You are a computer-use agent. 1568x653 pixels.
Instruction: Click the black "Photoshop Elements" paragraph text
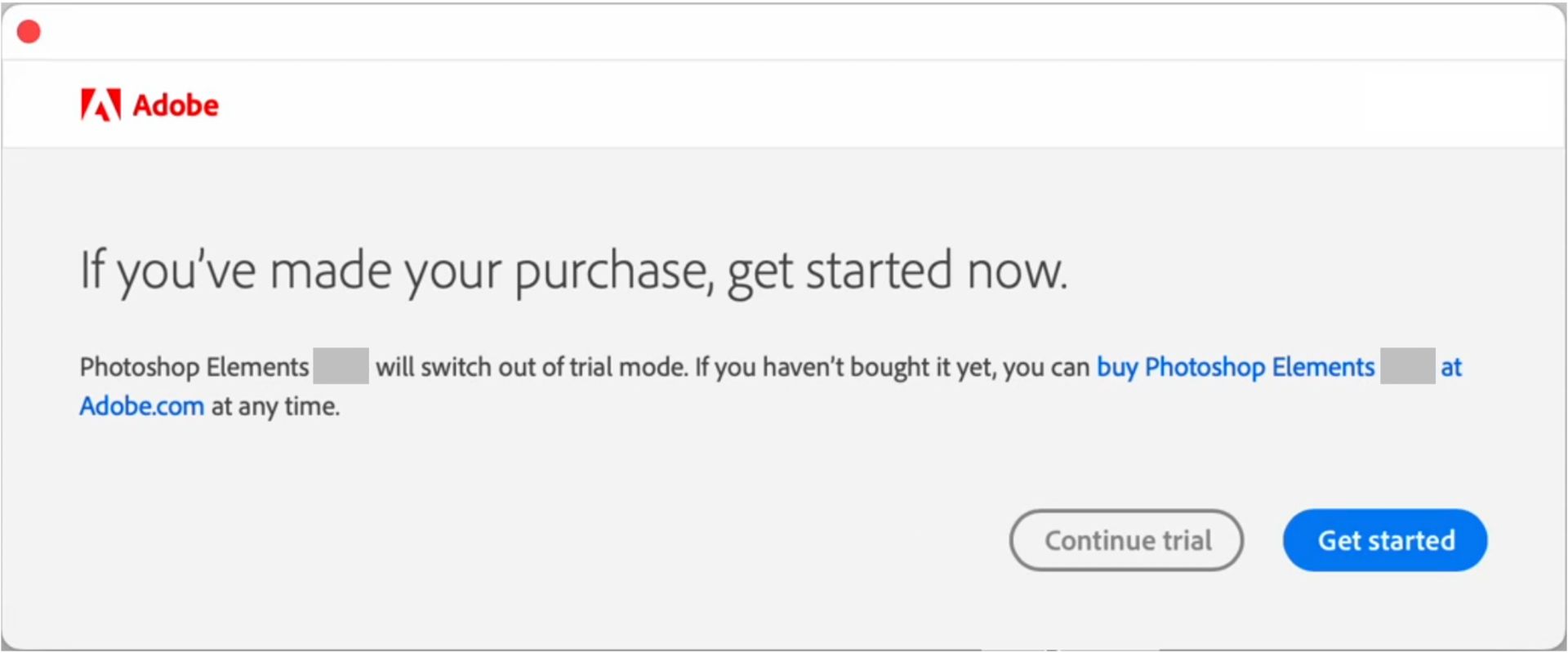pos(194,367)
